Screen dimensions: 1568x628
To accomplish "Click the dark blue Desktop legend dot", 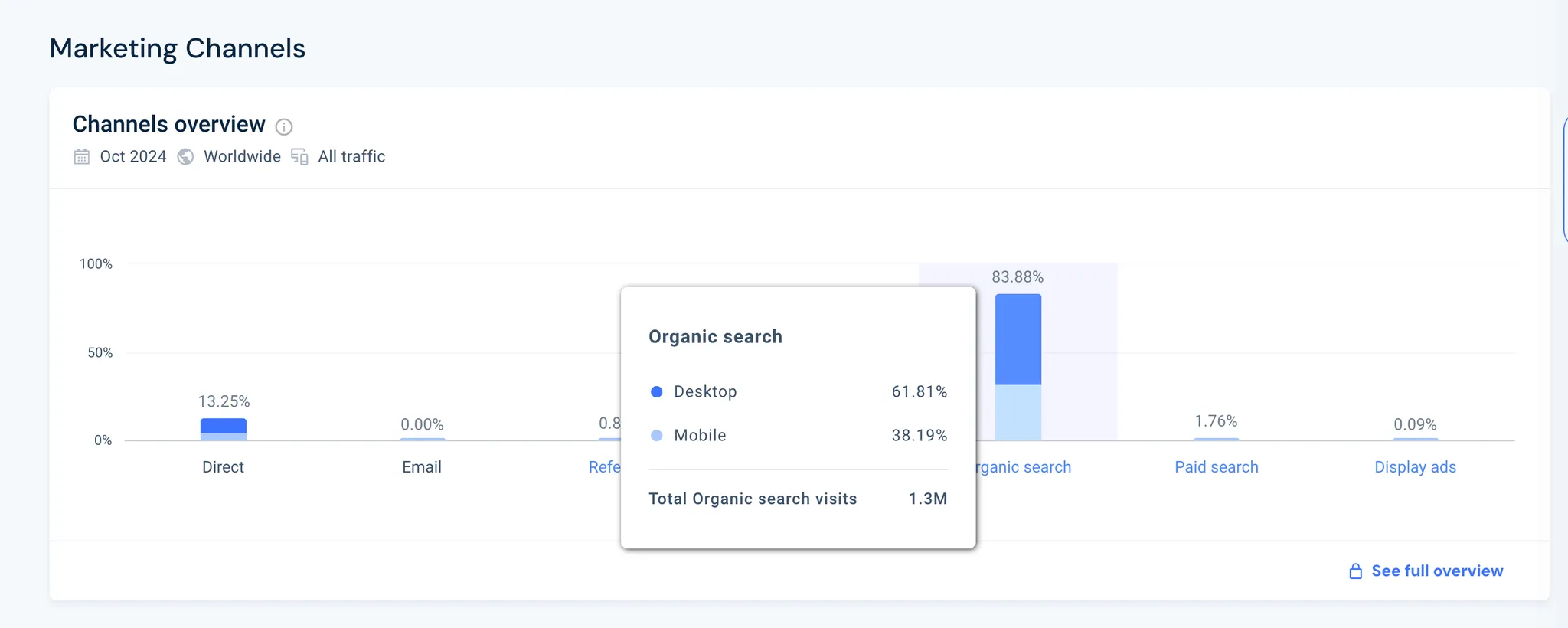I will (656, 392).
